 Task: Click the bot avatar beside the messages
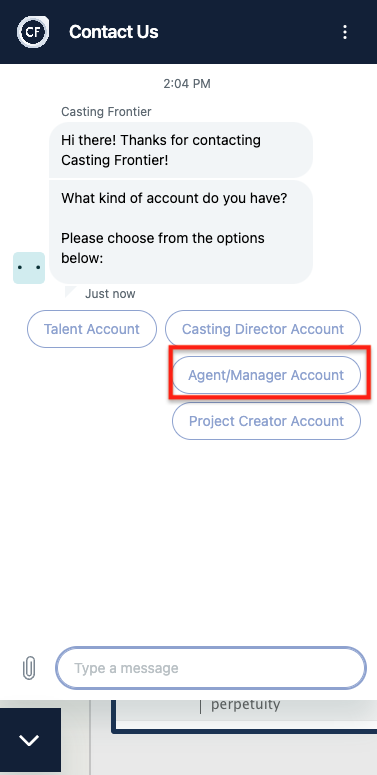pos(29,268)
